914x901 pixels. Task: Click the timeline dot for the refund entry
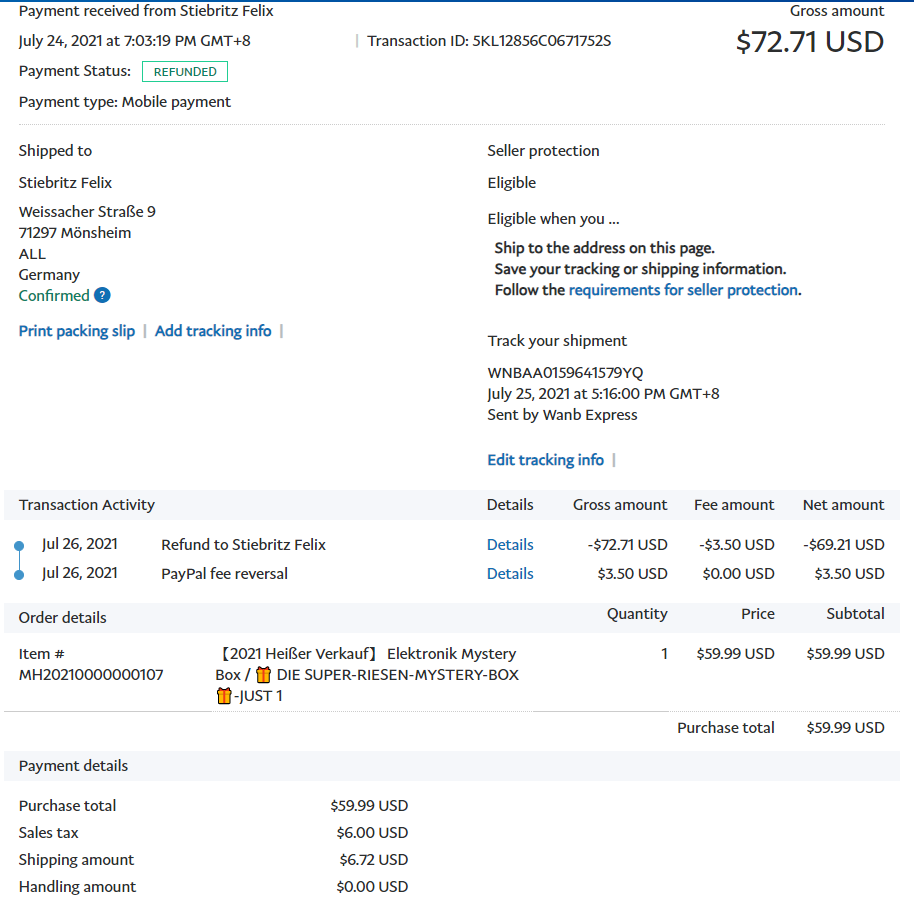tap(19, 546)
